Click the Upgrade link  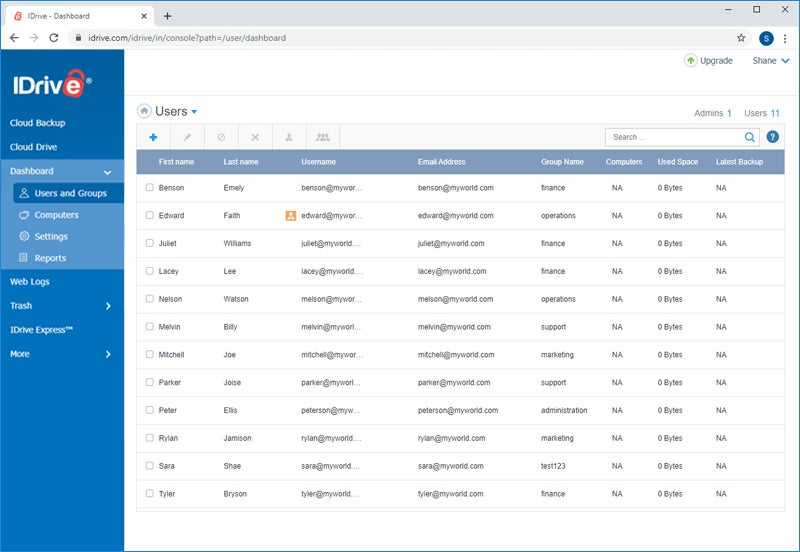[x=708, y=61]
